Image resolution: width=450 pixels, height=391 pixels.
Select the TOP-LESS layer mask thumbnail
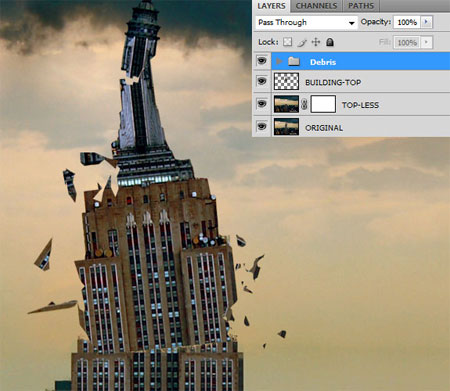click(323, 104)
